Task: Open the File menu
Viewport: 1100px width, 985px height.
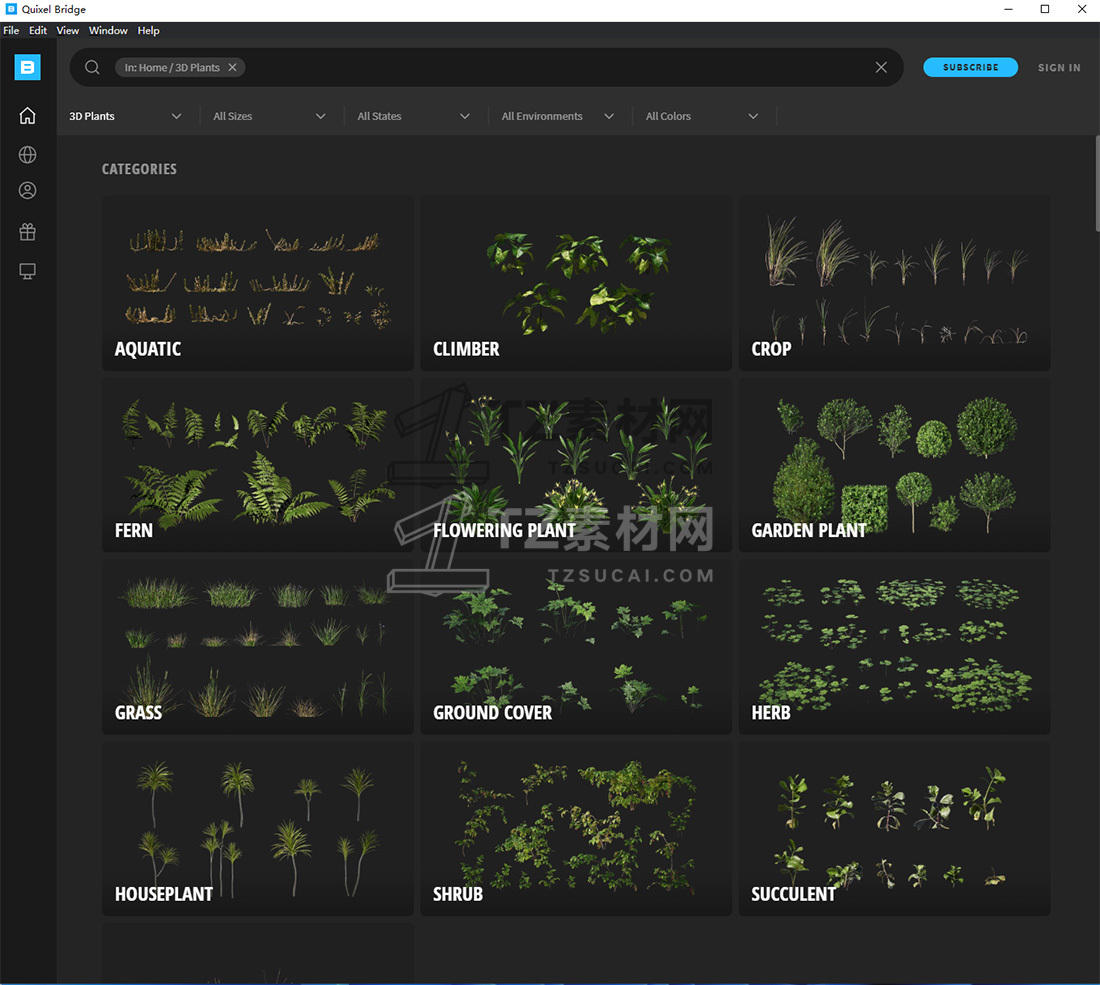Action: (11, 30)
